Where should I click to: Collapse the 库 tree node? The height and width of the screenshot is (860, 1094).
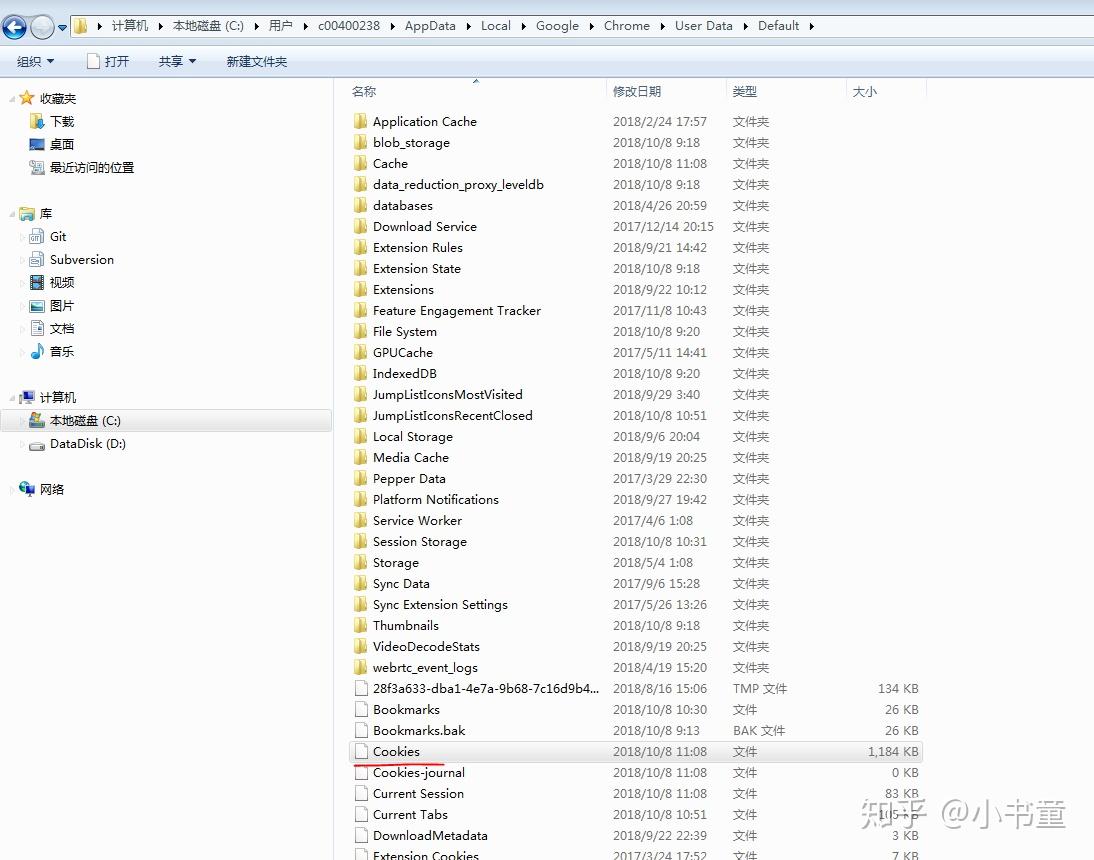(x=12, y=214)
